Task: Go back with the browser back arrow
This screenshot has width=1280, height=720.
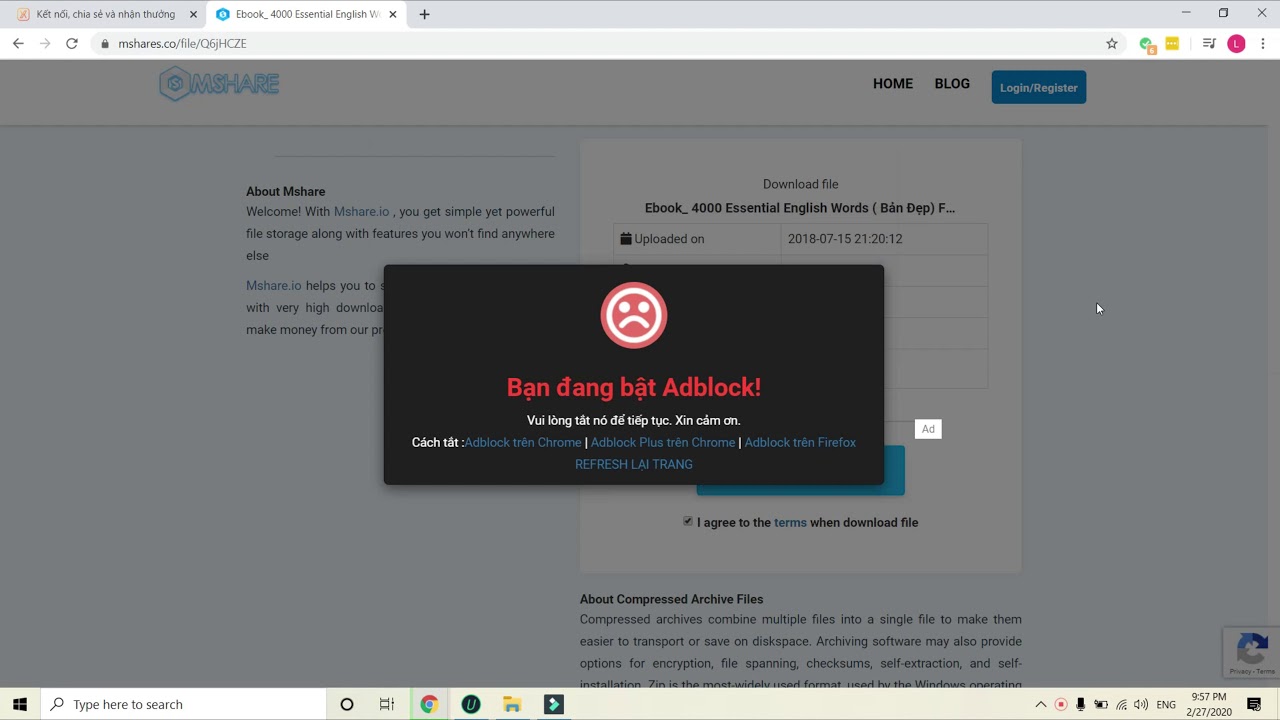Action: pyautogui.click(x=18, y=44)
